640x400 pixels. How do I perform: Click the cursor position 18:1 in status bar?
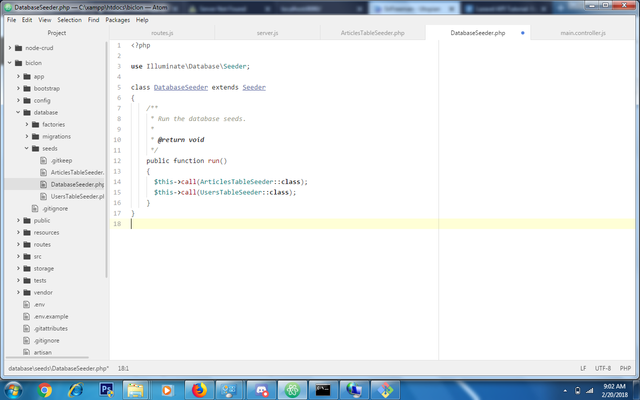point(123,368)
